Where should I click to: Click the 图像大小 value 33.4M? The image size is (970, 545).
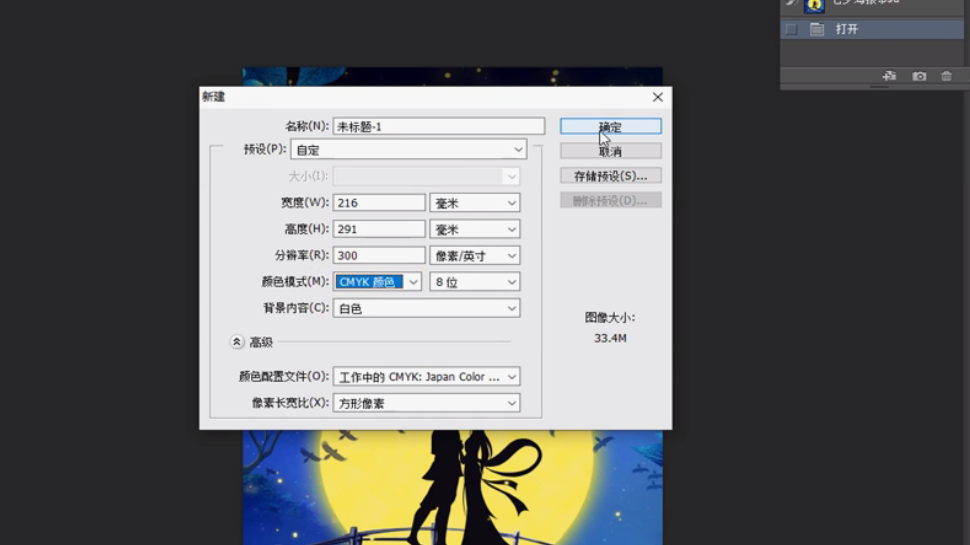point(610,338)
